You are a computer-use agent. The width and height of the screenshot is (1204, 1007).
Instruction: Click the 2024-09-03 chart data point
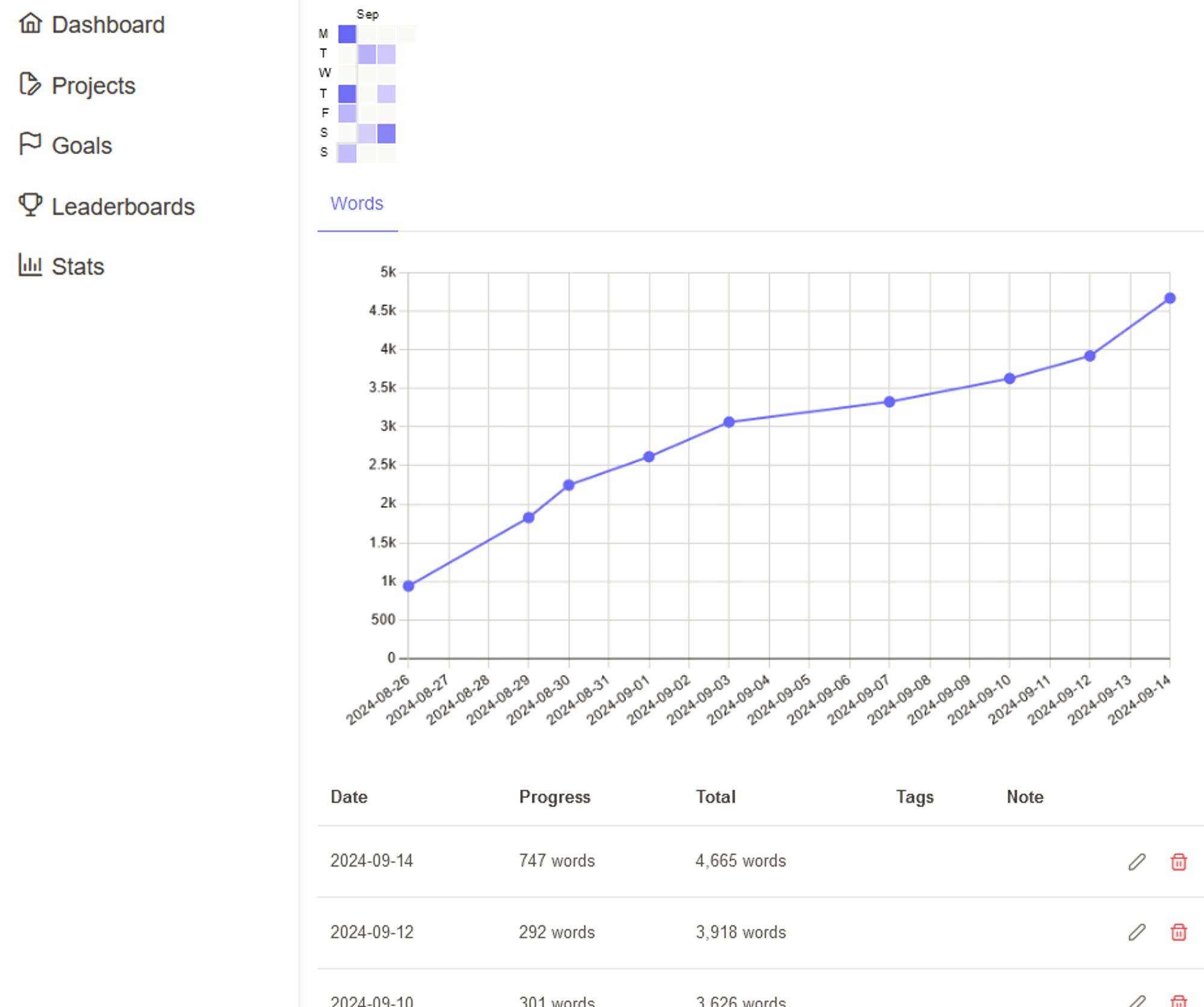pos(729,422)
